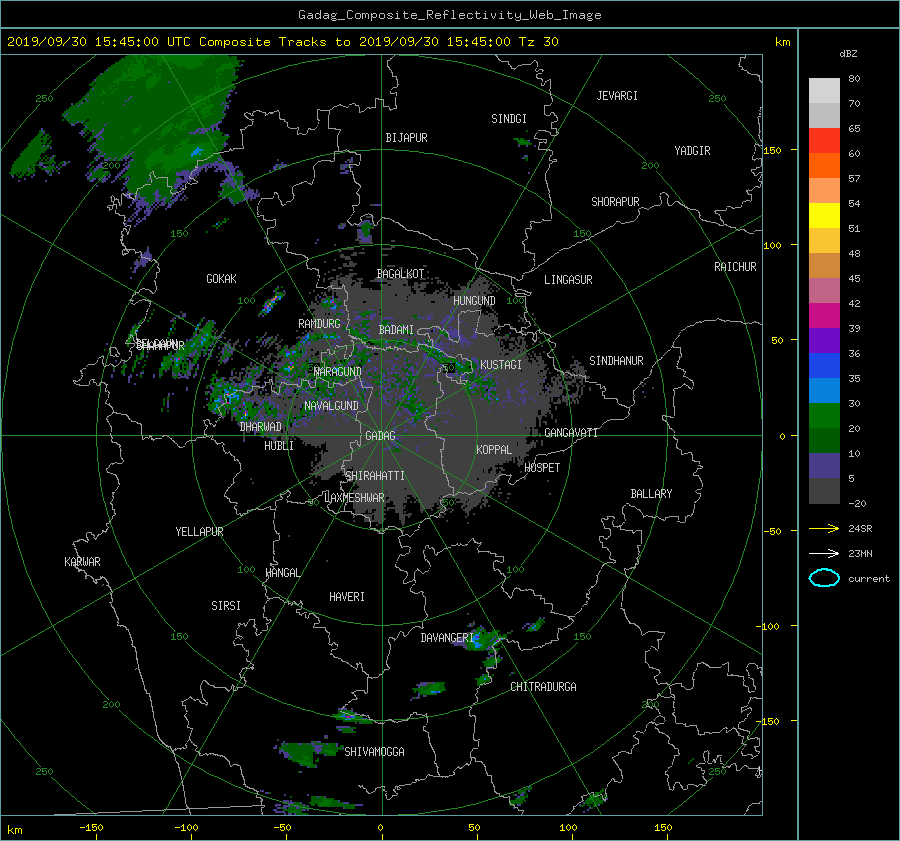The image size is (900, 841).
Task: Click the magenta 39 dBZ color swatch
Action: tap(824, 316)
